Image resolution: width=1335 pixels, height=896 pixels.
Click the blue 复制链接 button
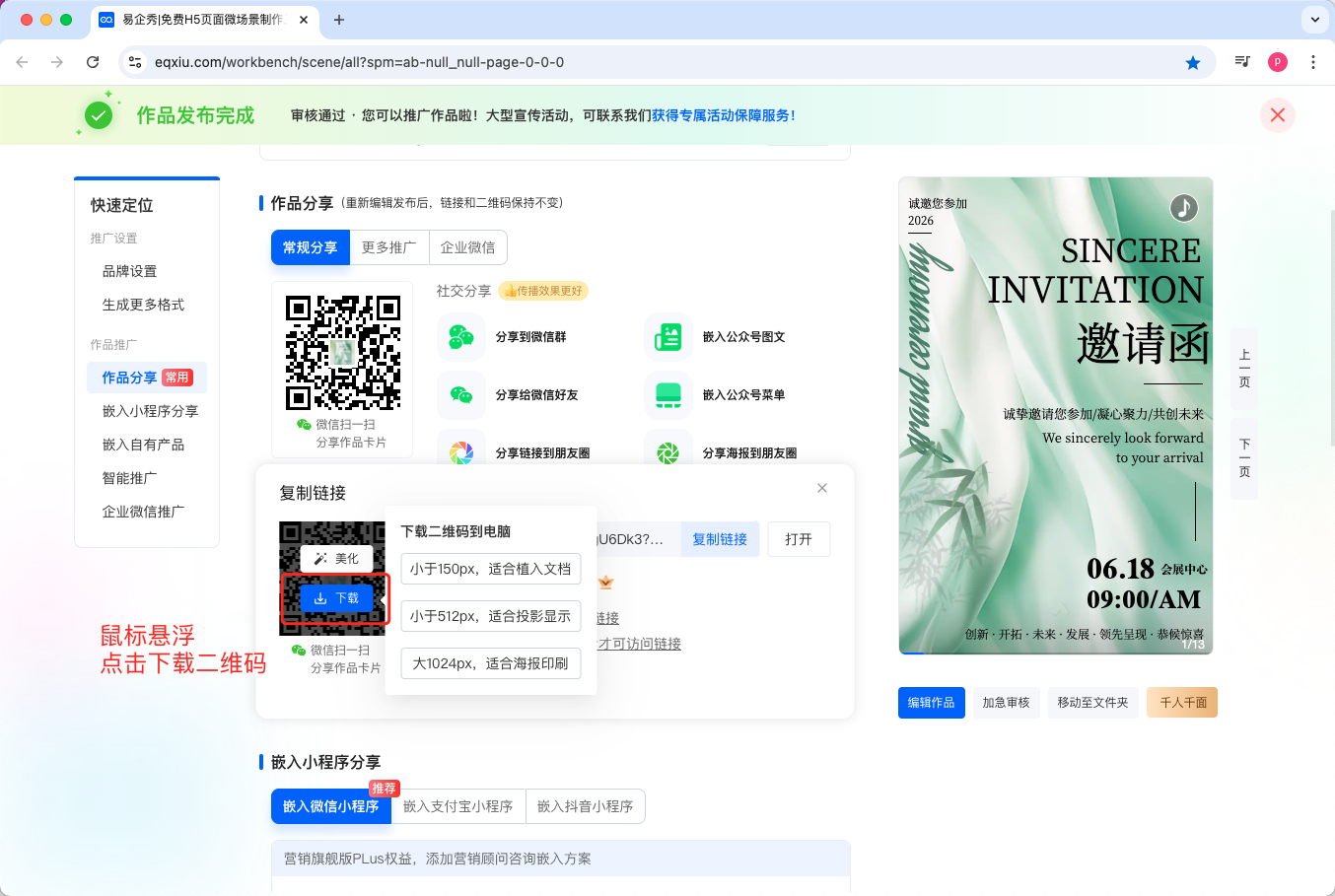point(720,539)
